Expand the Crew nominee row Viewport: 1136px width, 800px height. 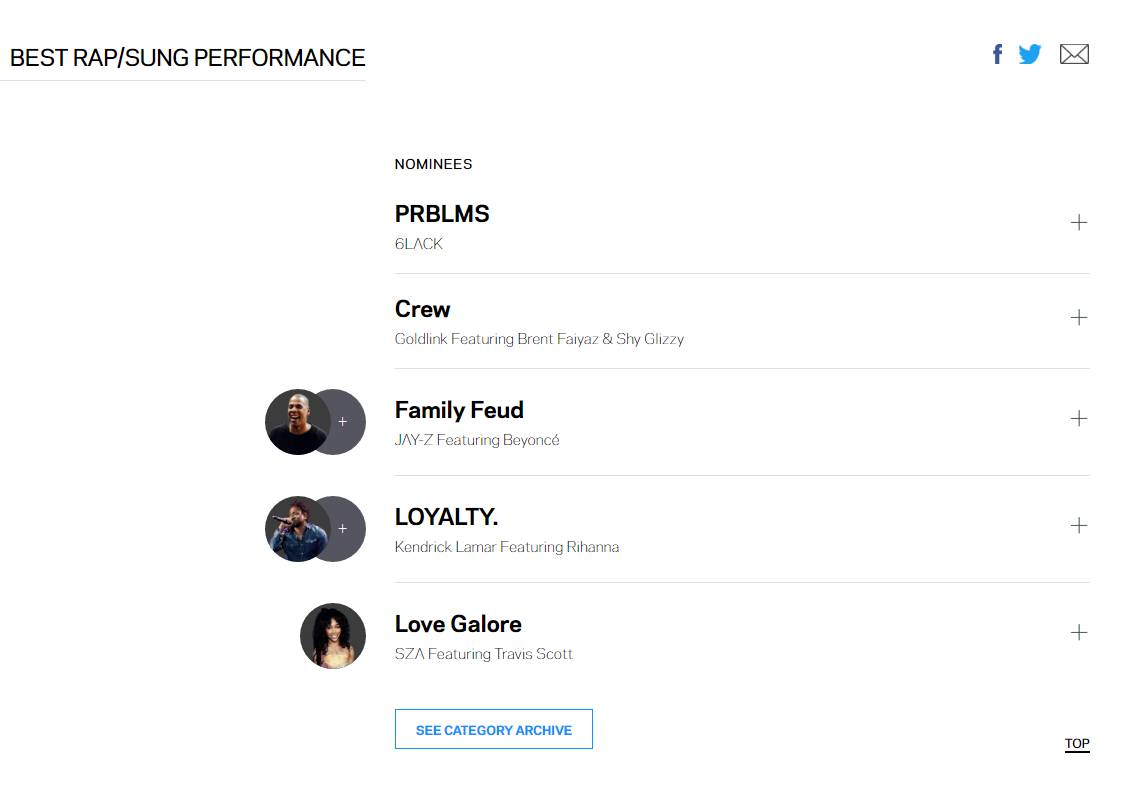coord(1078,318)
